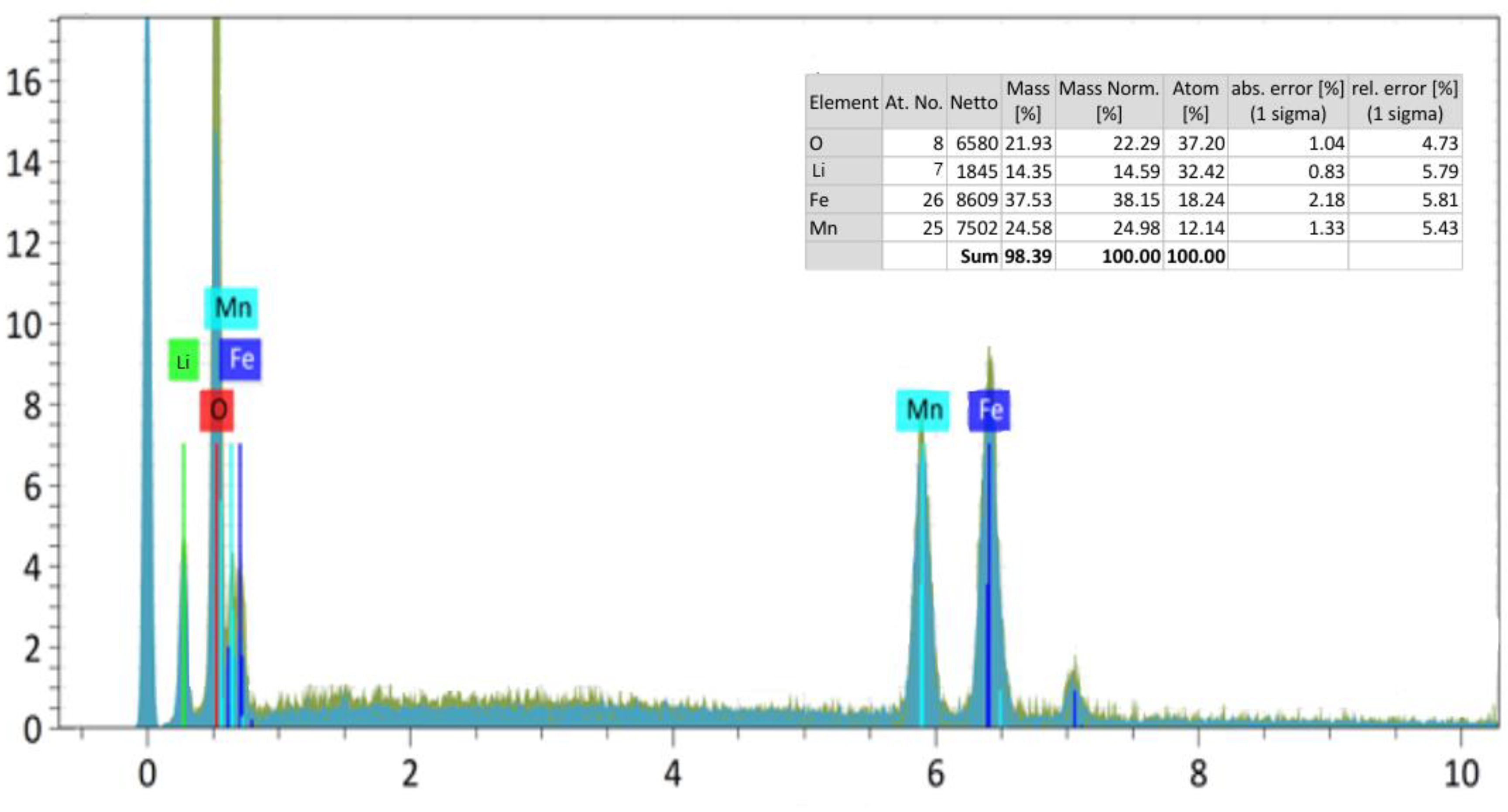Click the tall zero-energy peak at 0 keV

pyautogui.click(x=147, y=374)
